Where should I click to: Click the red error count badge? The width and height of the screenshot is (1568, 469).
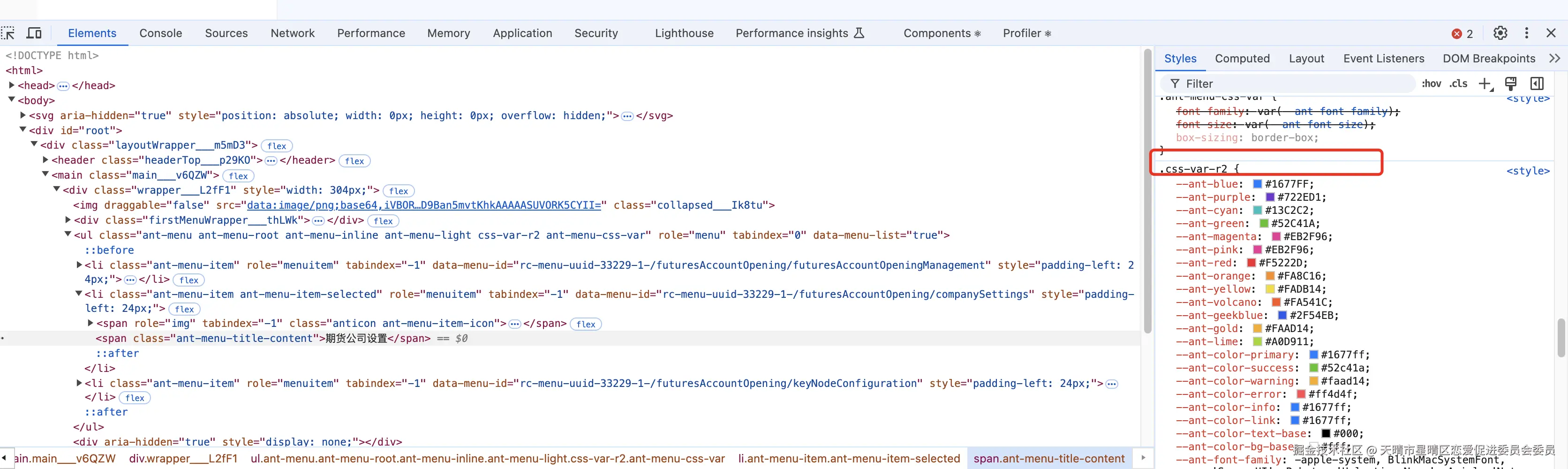point(1462,34)
